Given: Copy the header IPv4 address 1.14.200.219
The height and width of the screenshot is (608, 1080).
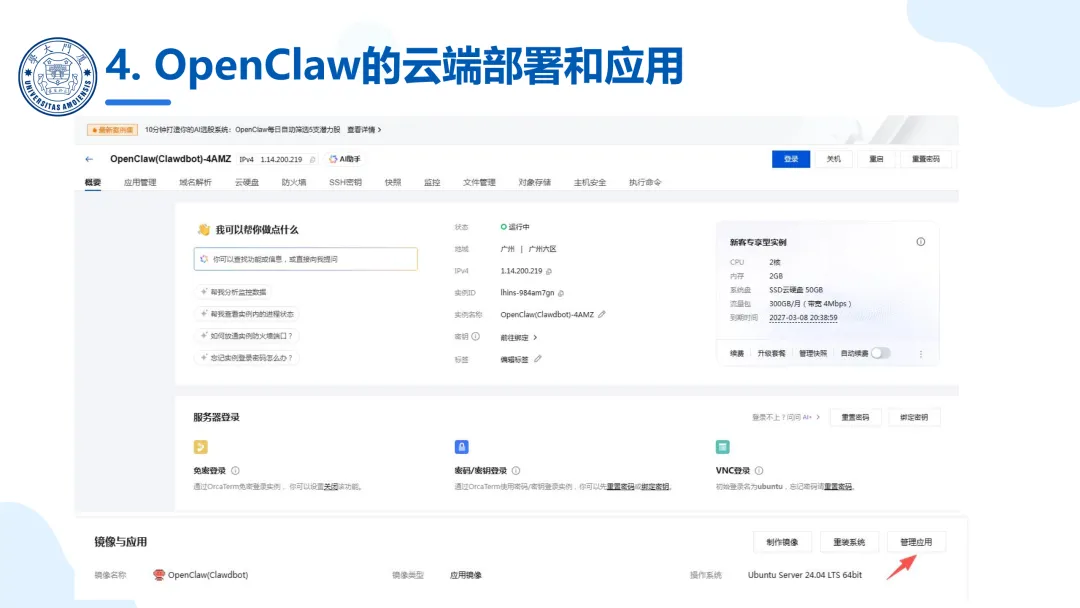Looking at the screenshot, I should [313, 160].
